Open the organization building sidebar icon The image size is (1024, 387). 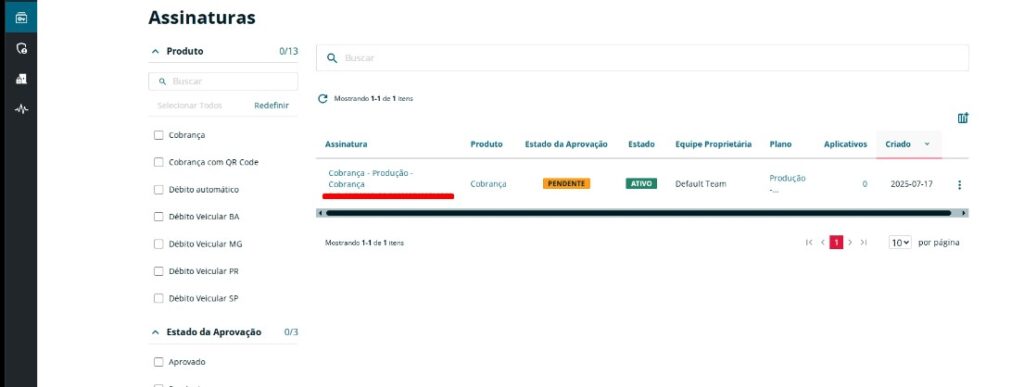click(21, 79)
